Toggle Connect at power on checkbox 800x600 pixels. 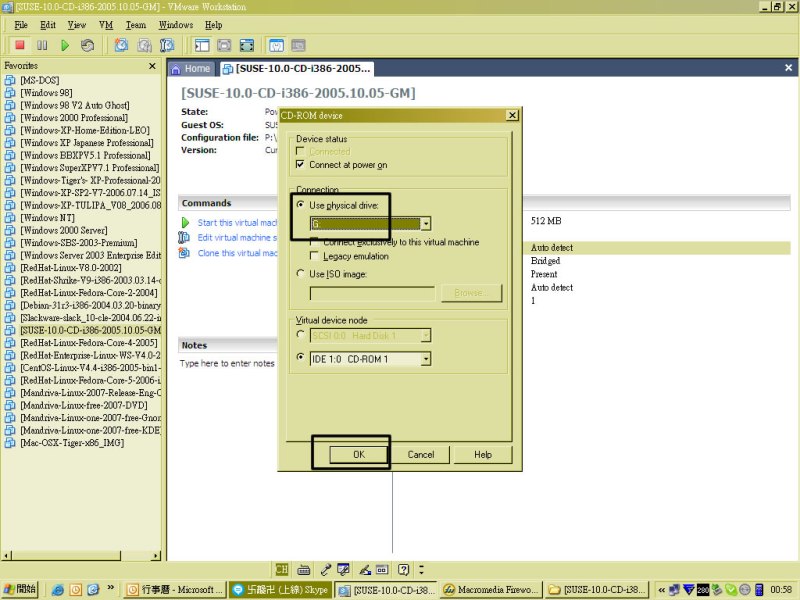pyautogui.click(x=301, y=164)
